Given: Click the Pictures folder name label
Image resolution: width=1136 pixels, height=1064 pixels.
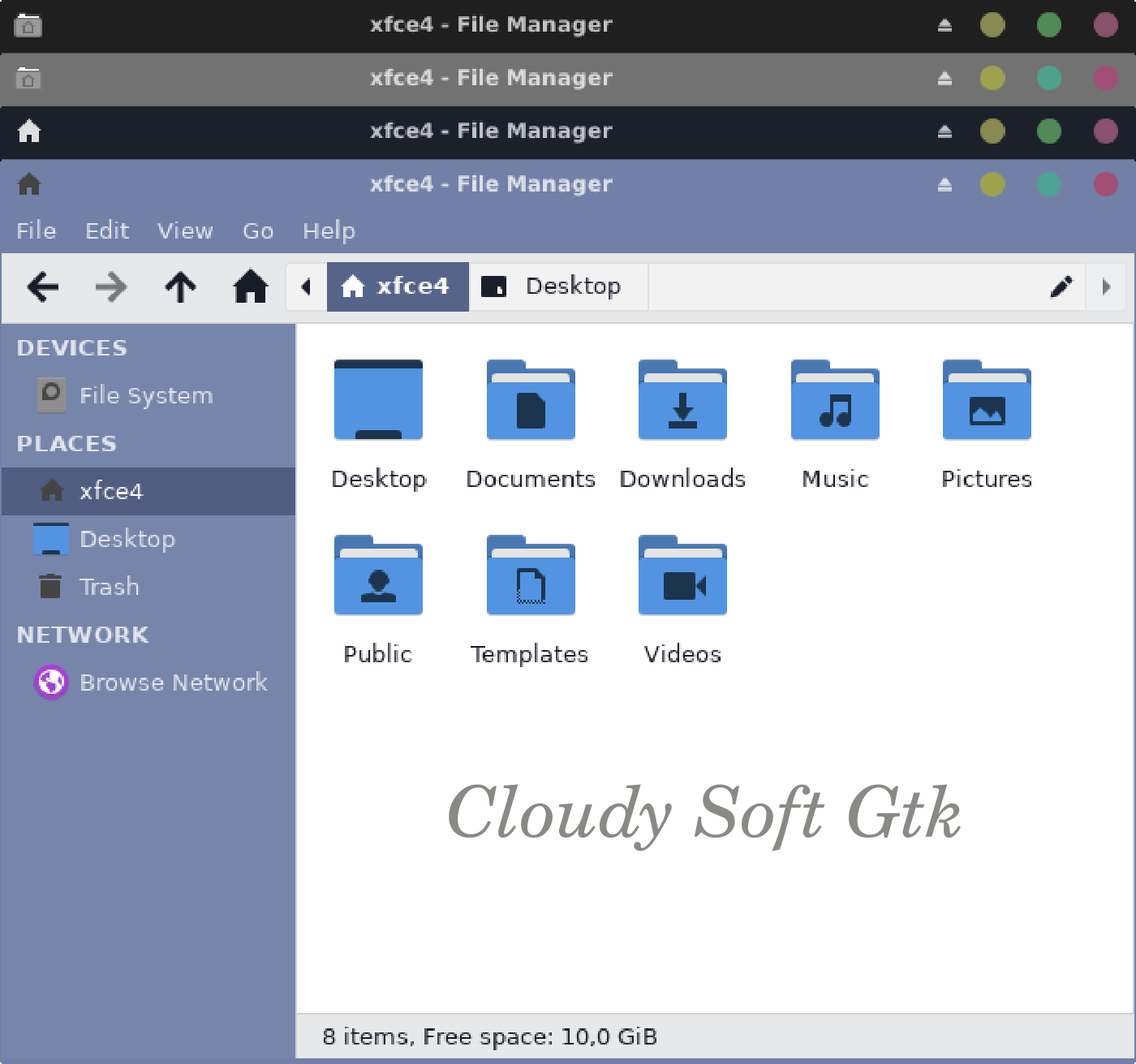Looking at the screenshot, I should coord(987,479).
